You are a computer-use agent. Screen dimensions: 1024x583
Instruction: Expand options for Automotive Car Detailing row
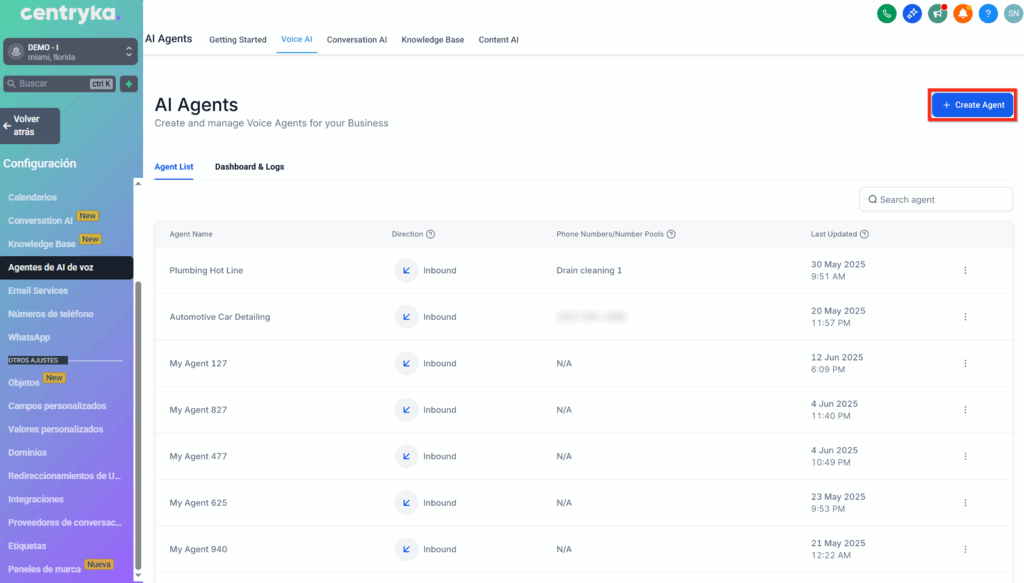965,317
